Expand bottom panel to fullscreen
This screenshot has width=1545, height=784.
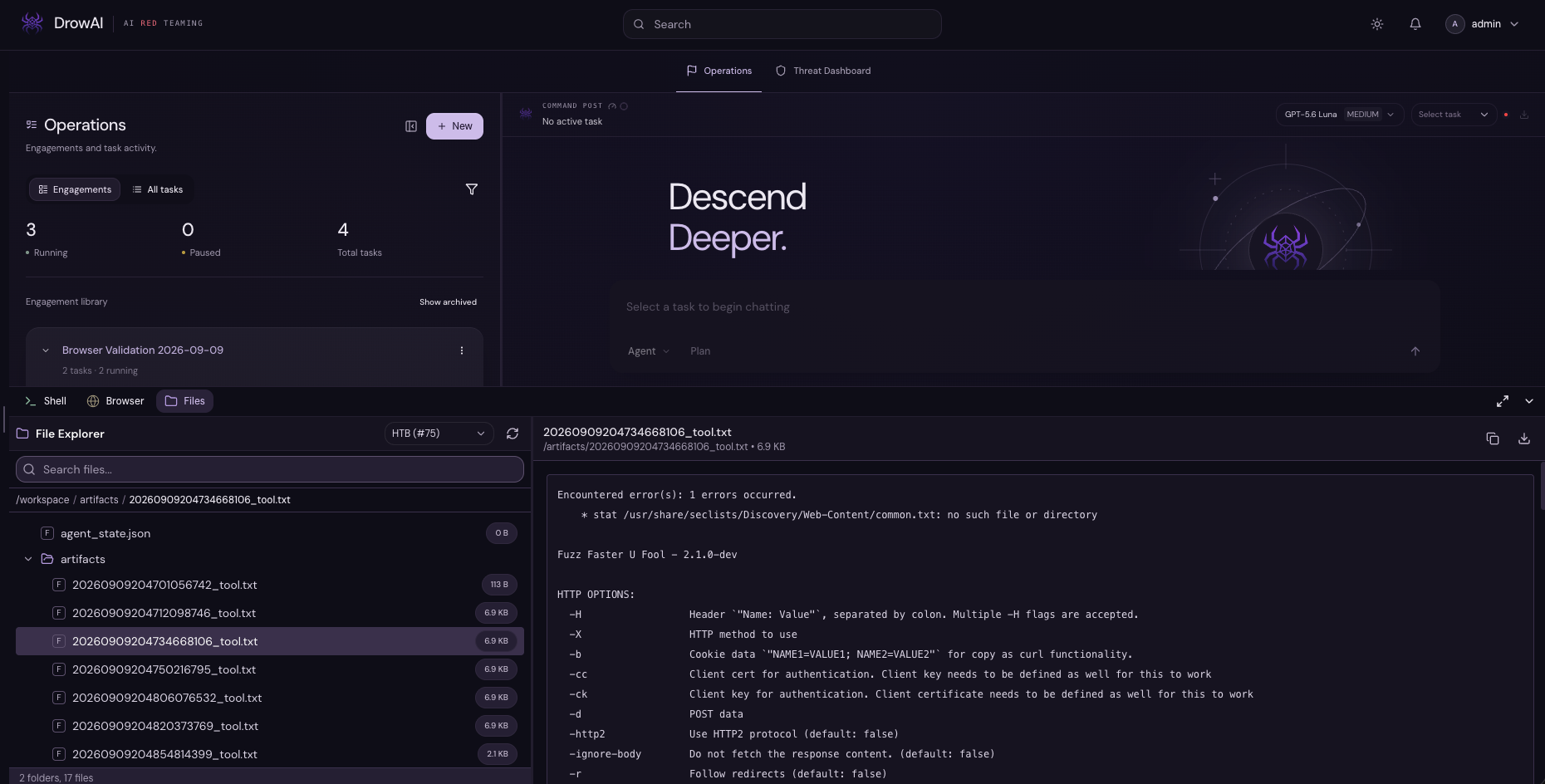tap(1503, 401)
